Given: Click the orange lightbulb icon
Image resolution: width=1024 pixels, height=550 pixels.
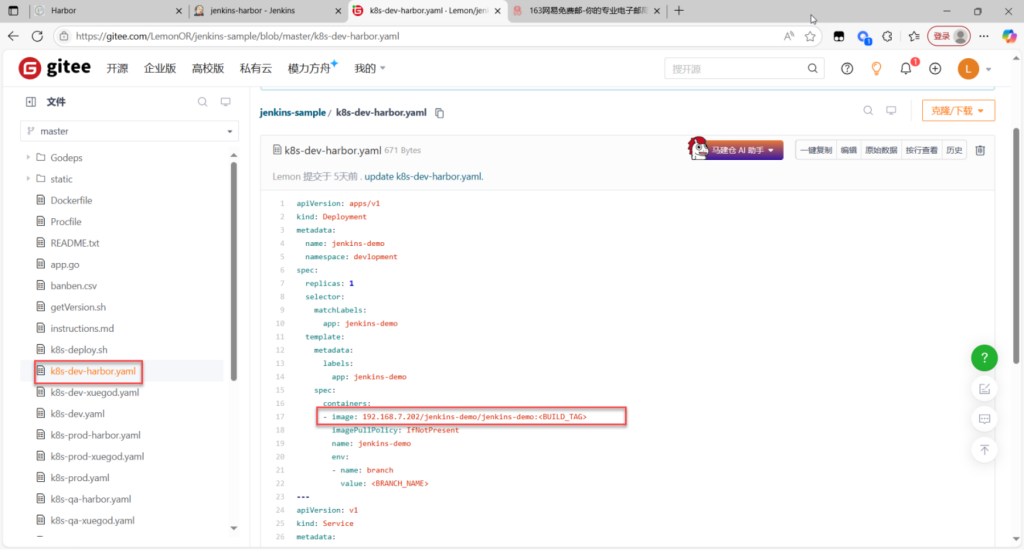Looking at the screenshot, I should click(876, 68).
